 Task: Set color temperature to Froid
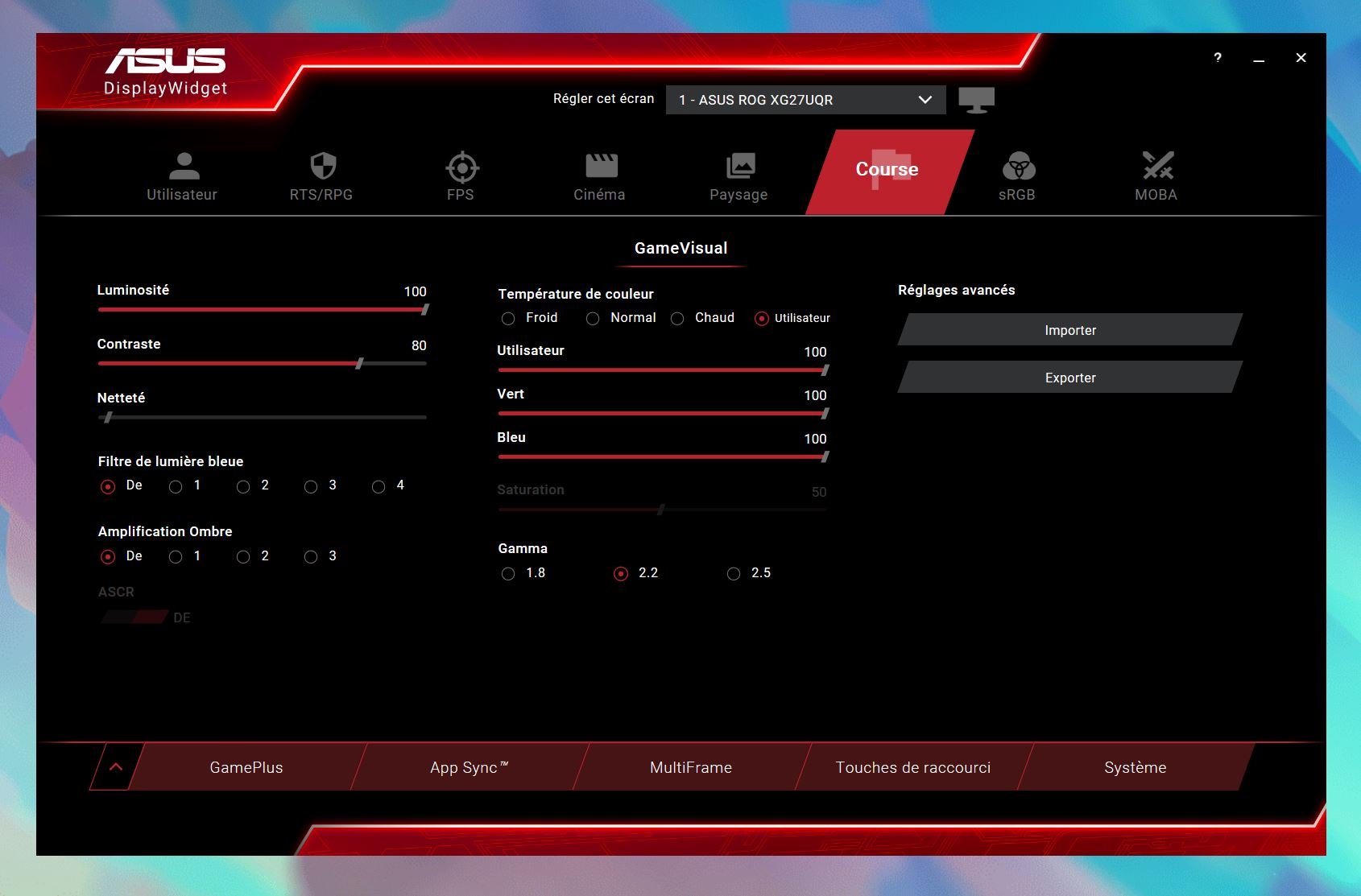coord(508,319)
